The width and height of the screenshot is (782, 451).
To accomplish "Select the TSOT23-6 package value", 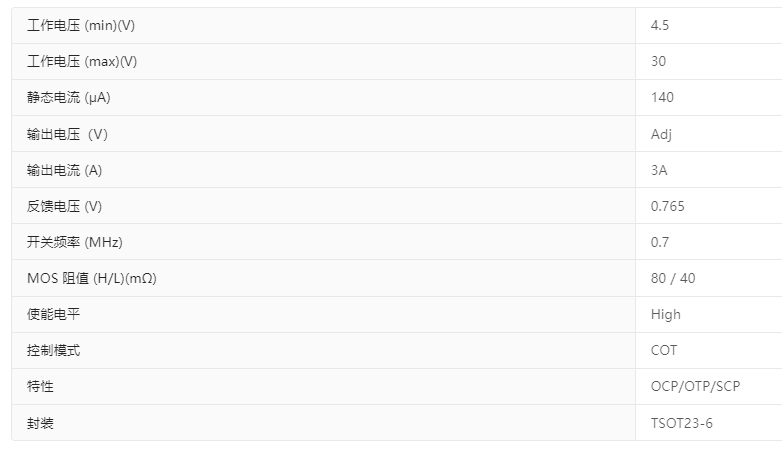I will click(x=682, y=423).
